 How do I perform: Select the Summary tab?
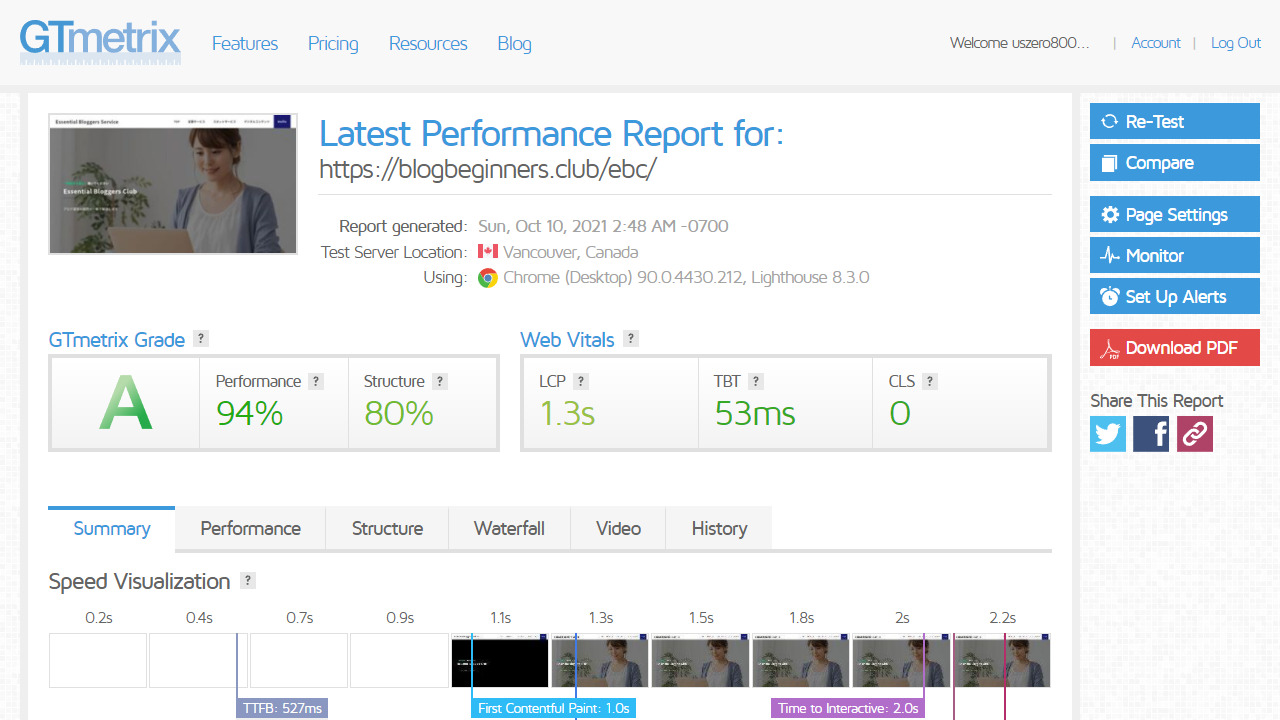click(x=112, y=528)
